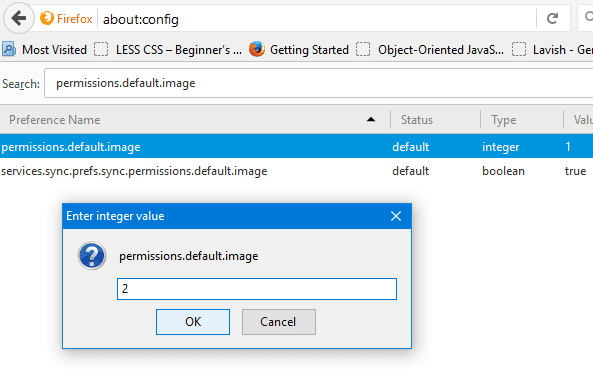Viewport: 593px width, 386px height.
Task: Click the true value cell
Action: (x=575, y=171)
